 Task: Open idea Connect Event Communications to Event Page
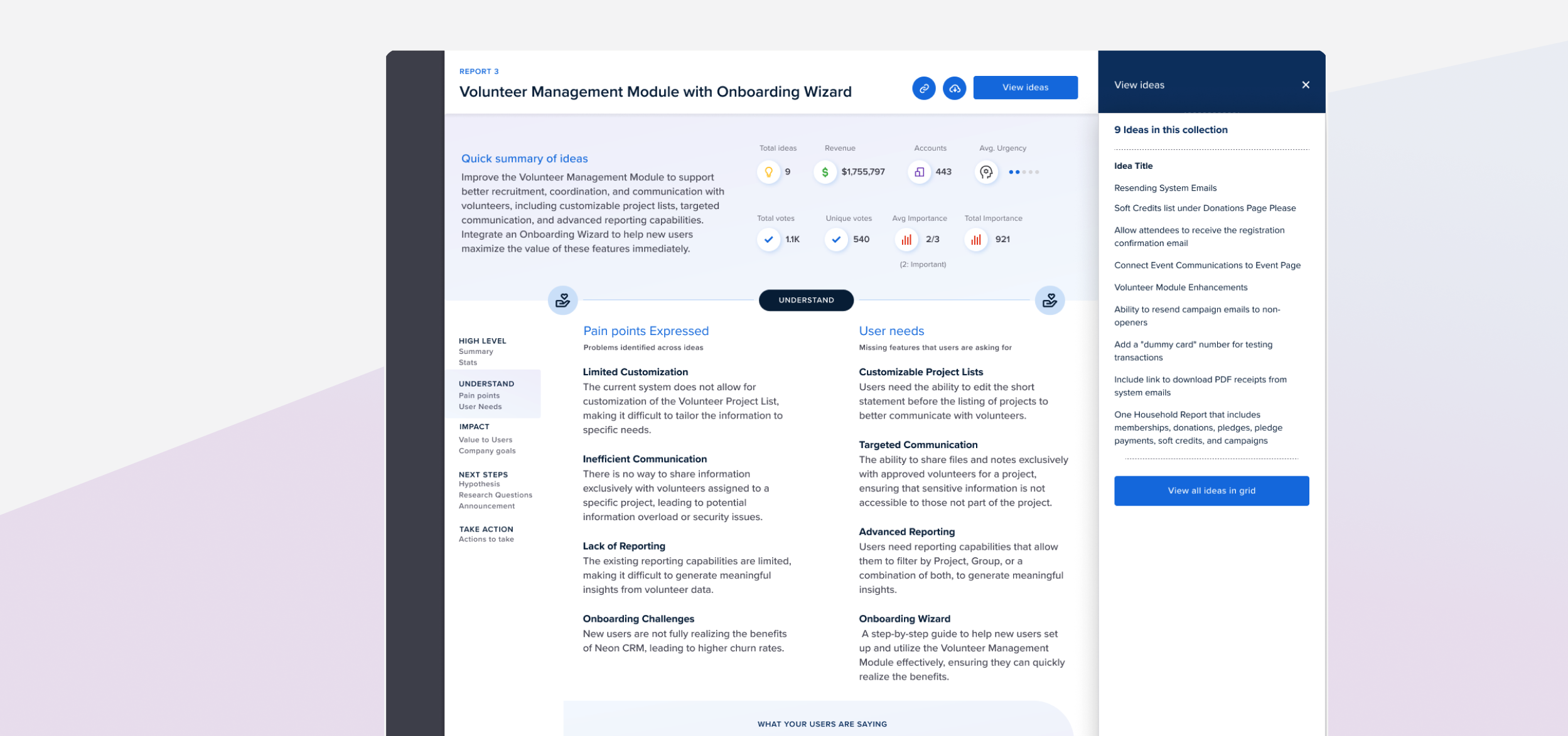(x=1207, y=265)
